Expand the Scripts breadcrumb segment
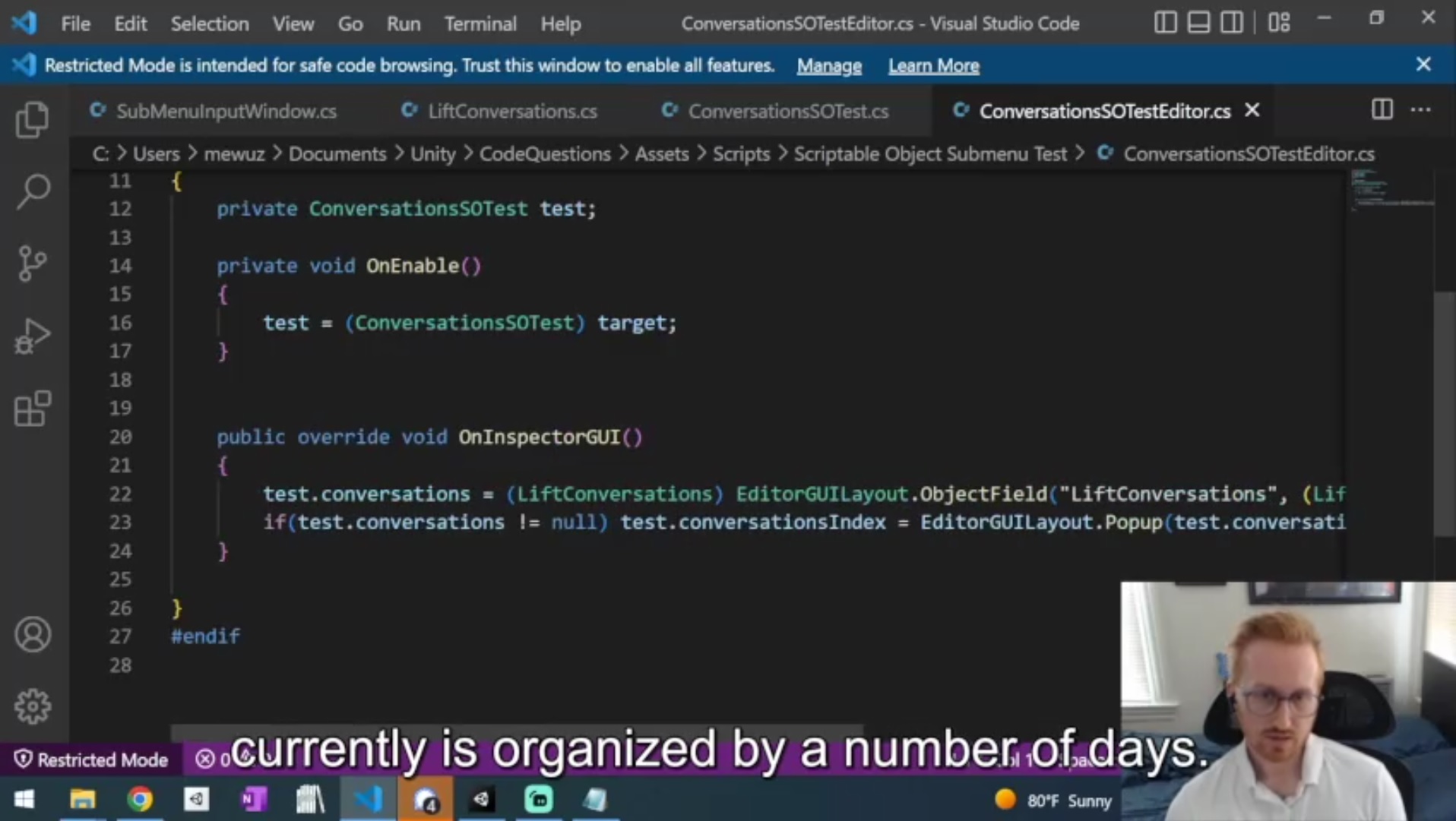The image size is (1456, 821). pos(741,154)
